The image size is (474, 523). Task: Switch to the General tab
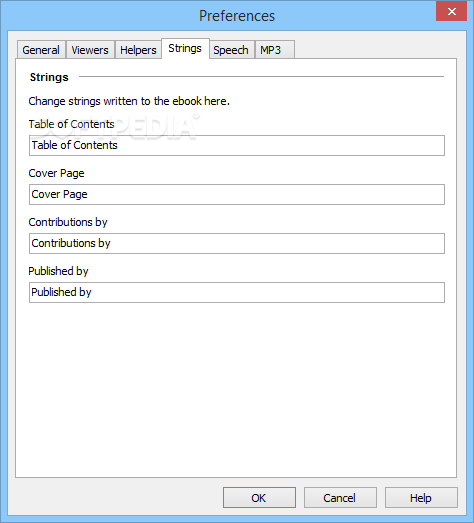(41, 50)
